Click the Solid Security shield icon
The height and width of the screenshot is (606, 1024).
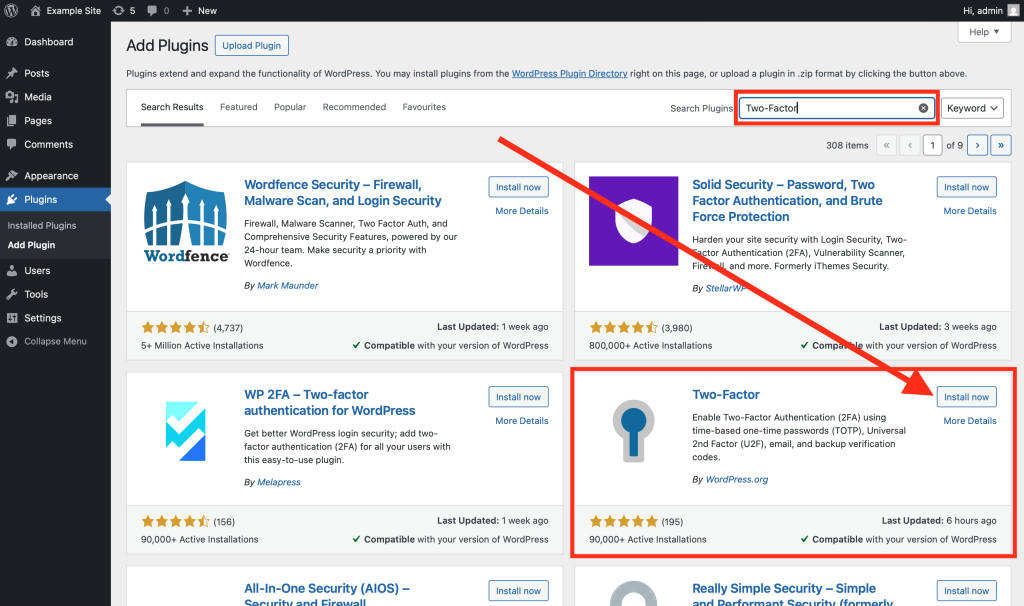pyautogui.click(x=636, y=222)
